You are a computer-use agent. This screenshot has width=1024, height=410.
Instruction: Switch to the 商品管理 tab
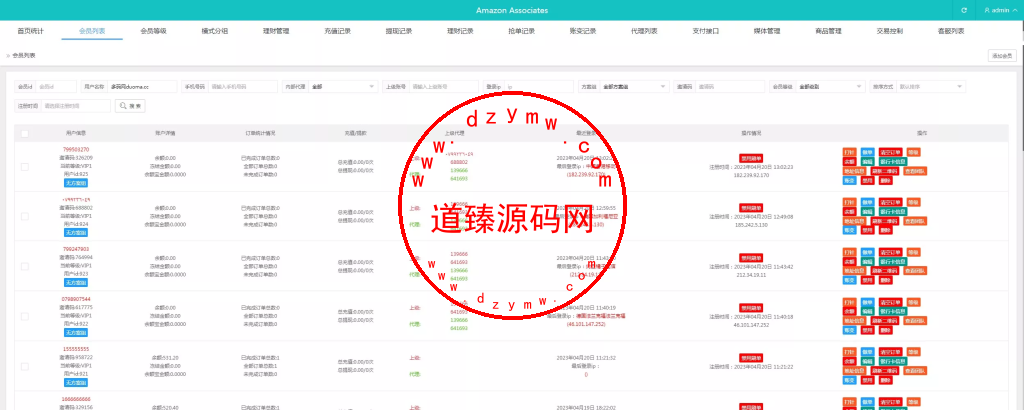(x=828, y=31)
